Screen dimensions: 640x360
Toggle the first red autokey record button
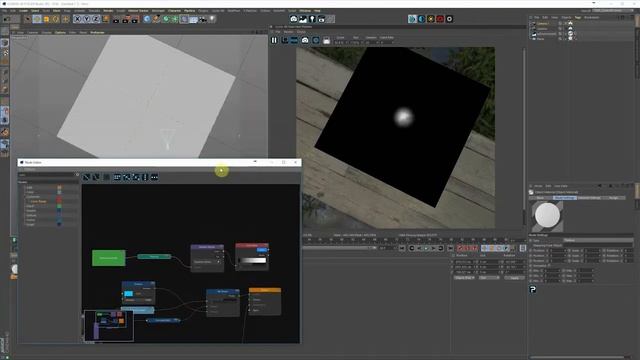pos(460,248)
